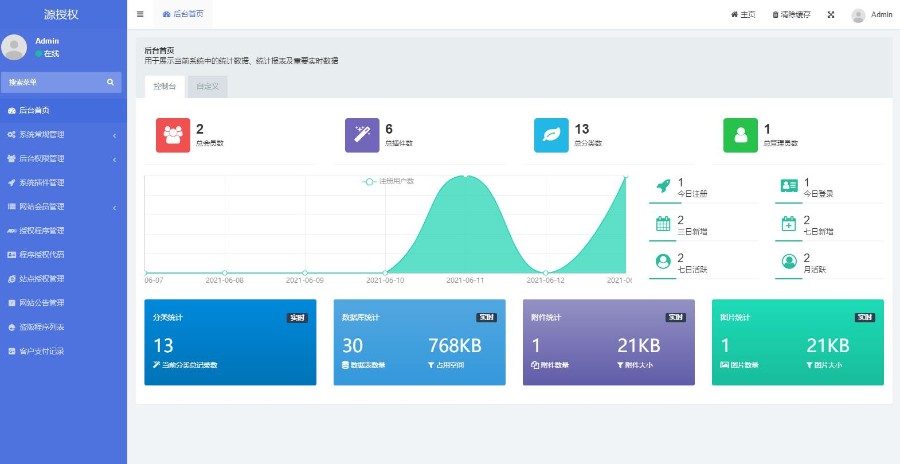Click the calendar icon for three-day additions
Image resolution: width=900 pixels, height=464 pixels.
click(x=662, y=224)
